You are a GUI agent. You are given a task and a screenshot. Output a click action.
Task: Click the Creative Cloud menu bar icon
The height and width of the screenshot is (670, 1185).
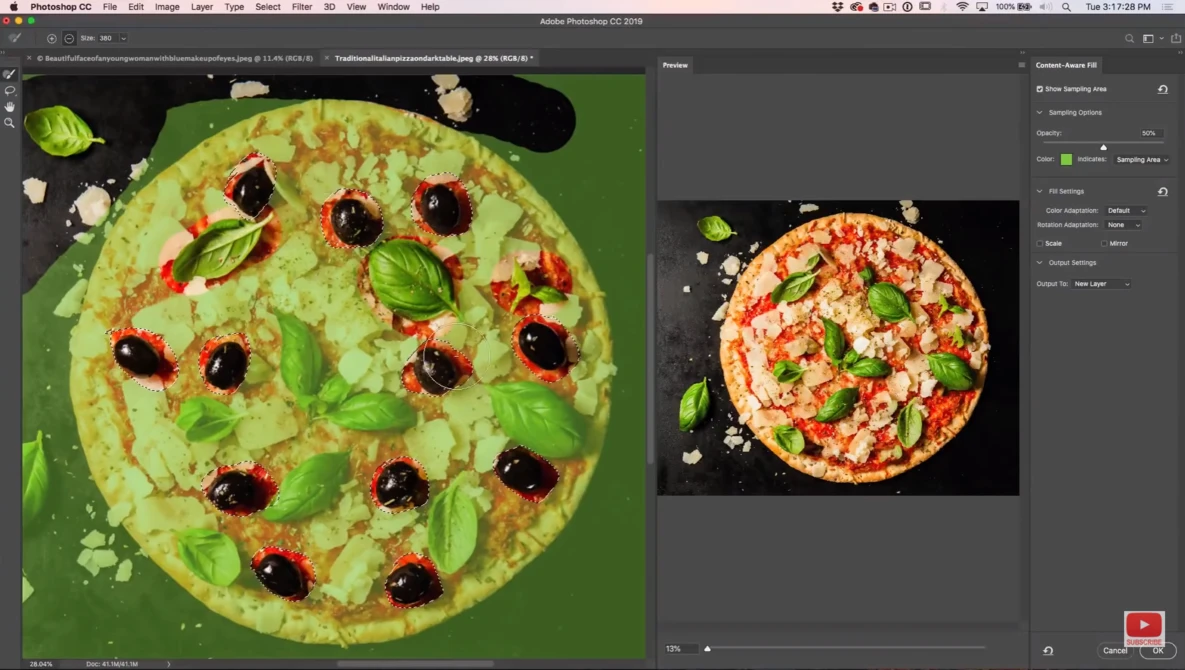tap(856, 7)
